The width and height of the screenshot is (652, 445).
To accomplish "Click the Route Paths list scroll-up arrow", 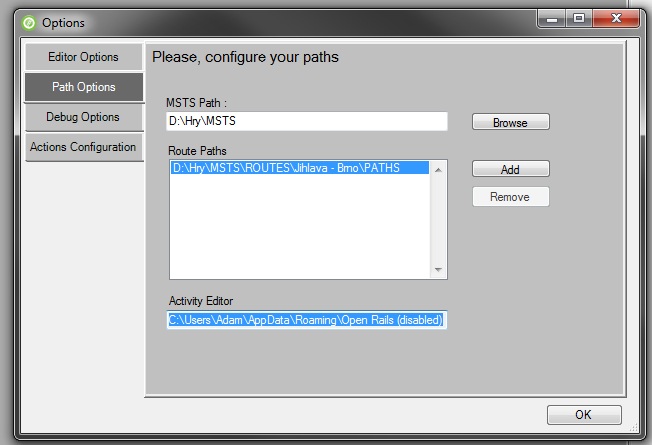I will click(x=438, y=169).
